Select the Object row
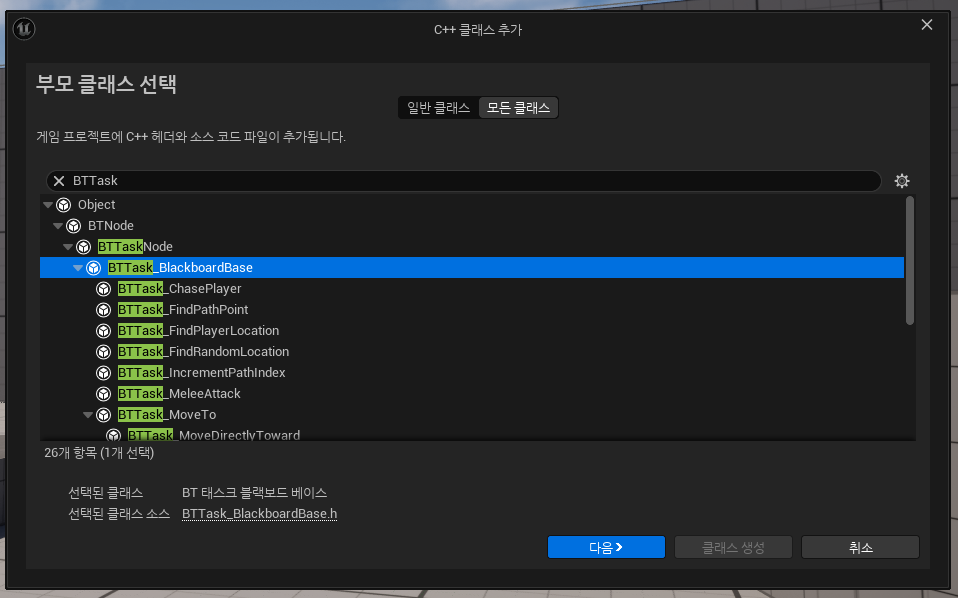This screenshot has height=598, width=958. pos(472,205)
